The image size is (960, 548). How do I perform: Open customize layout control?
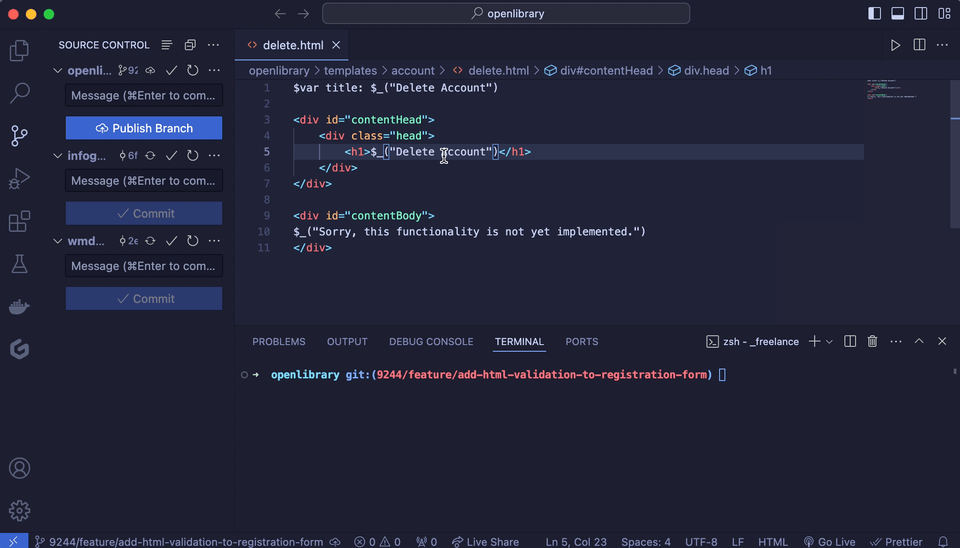coord(944,13)
